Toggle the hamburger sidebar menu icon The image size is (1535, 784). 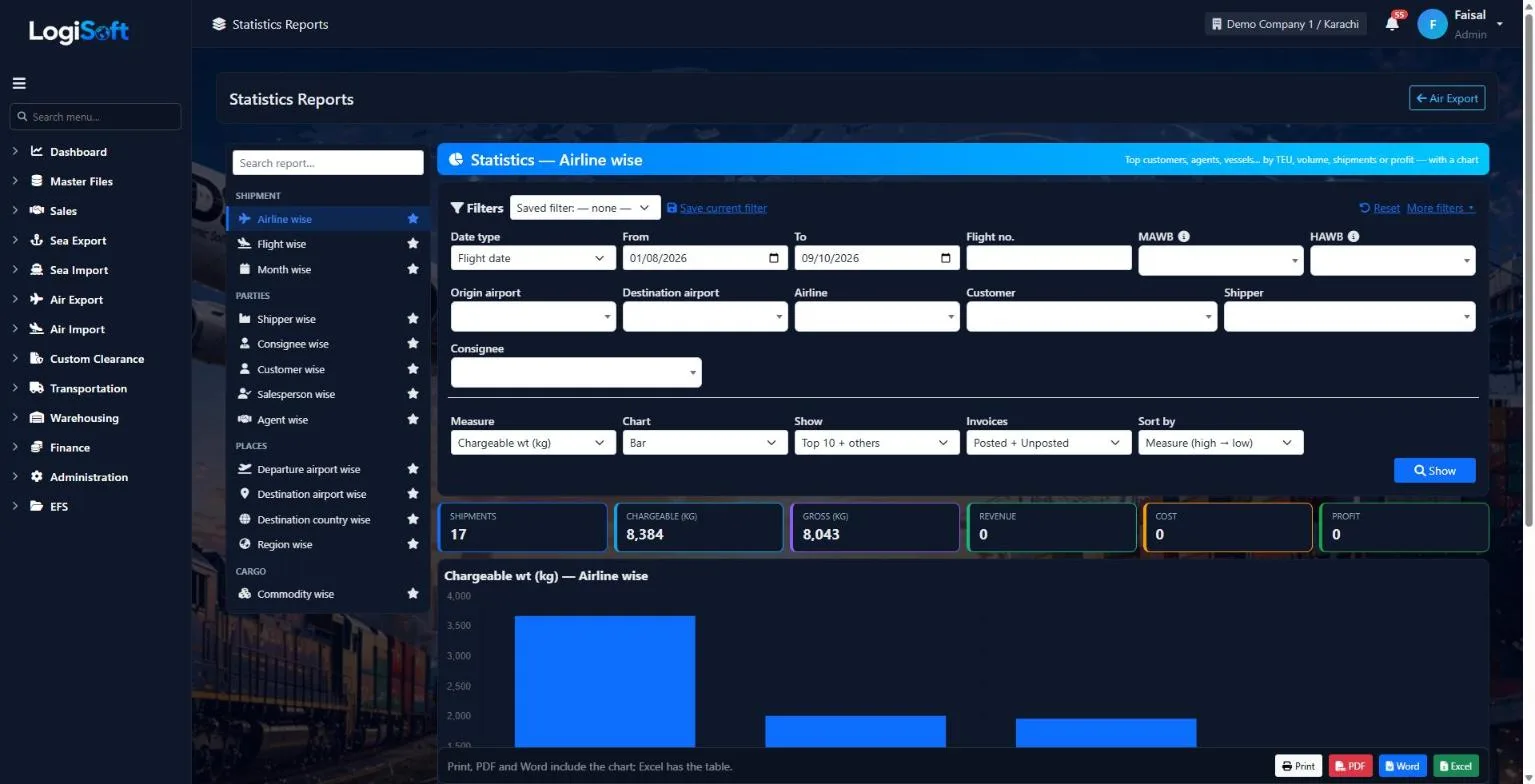(x=19, y=83)
